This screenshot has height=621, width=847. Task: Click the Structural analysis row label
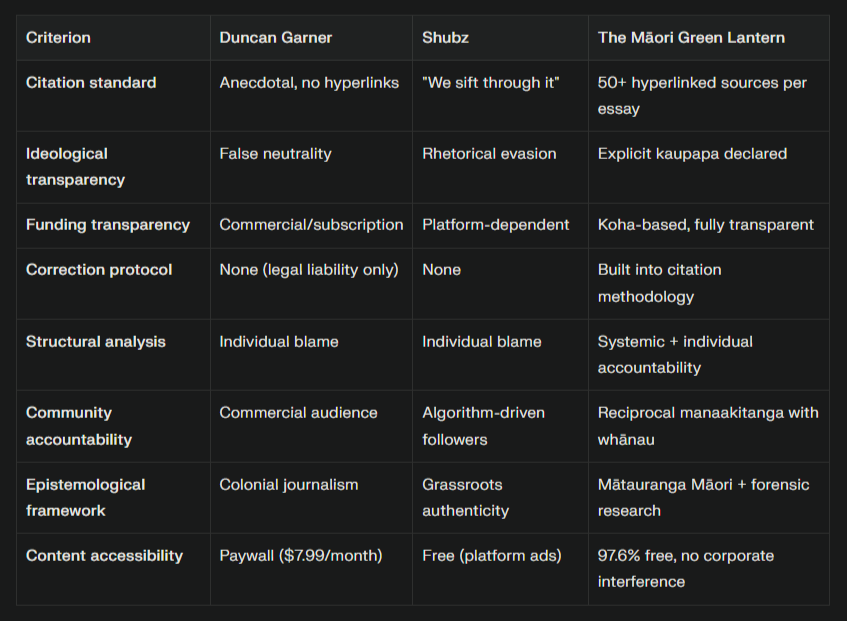pyautogui.click(x=96, y=342)
